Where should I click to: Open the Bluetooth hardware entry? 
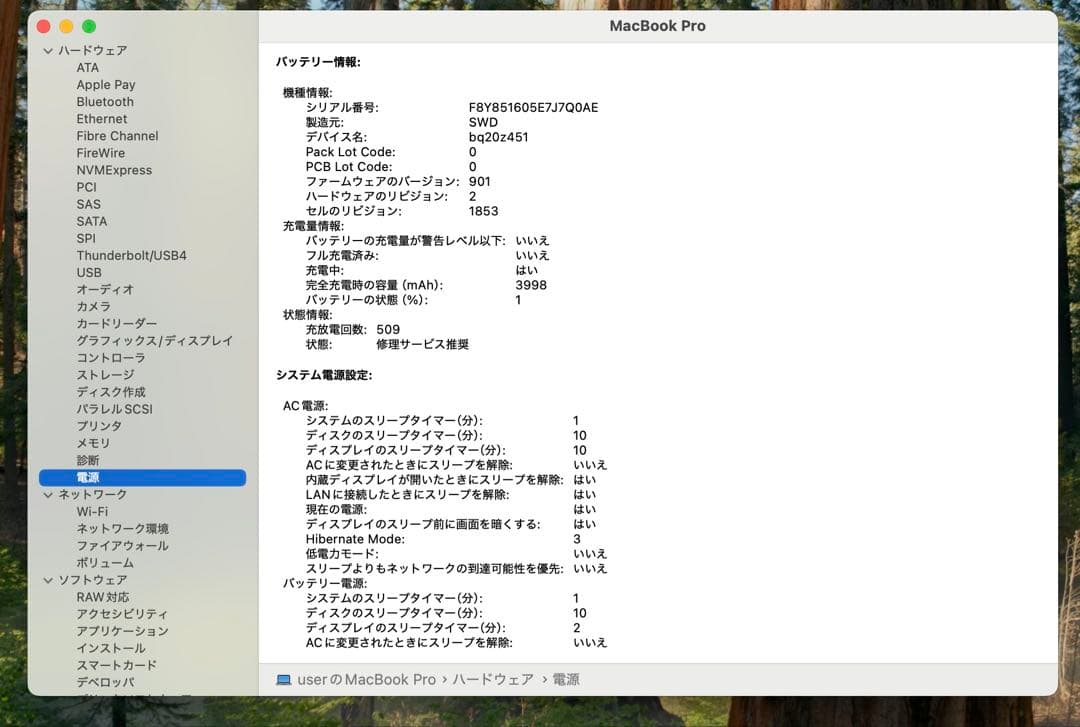click(105, 102)
